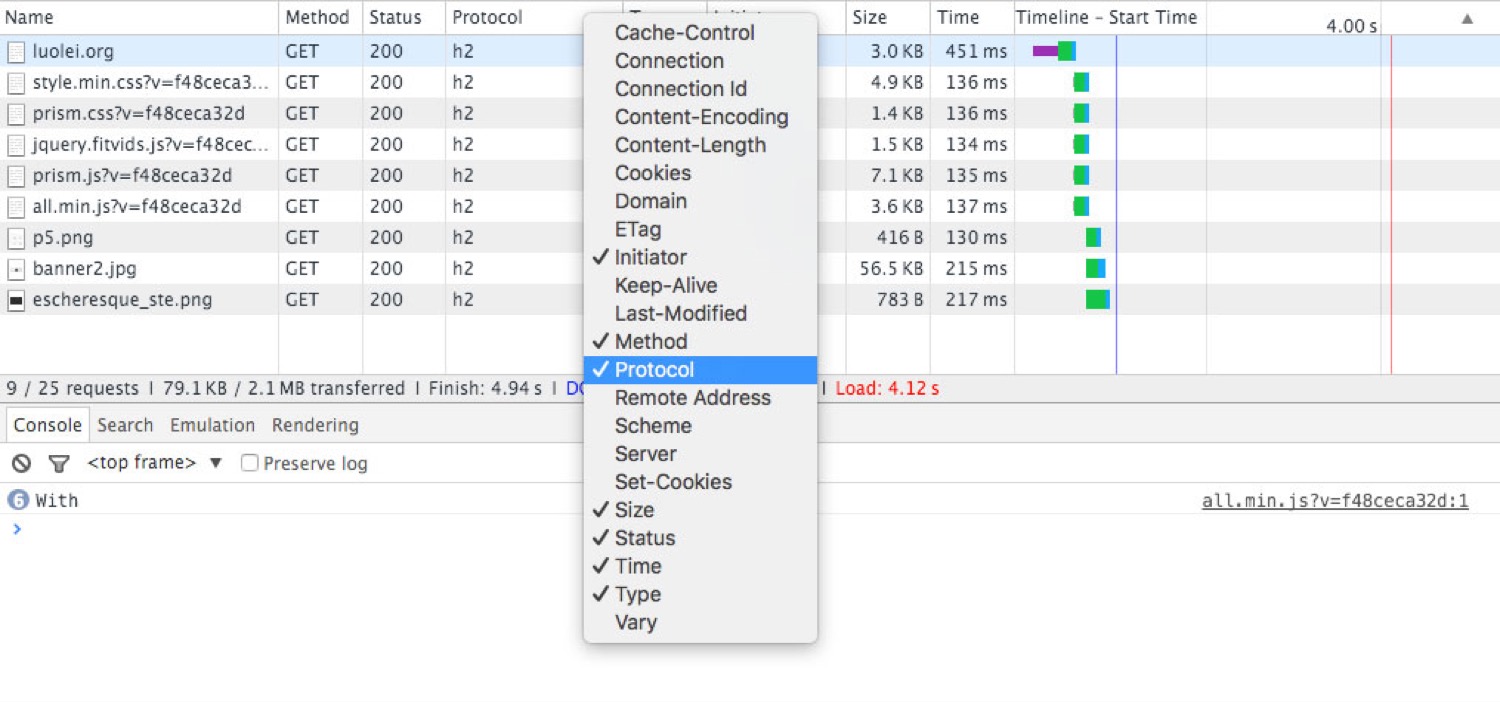
Task: Click the timeline sort arrow icon
Action: click(x=1467, y=18)
